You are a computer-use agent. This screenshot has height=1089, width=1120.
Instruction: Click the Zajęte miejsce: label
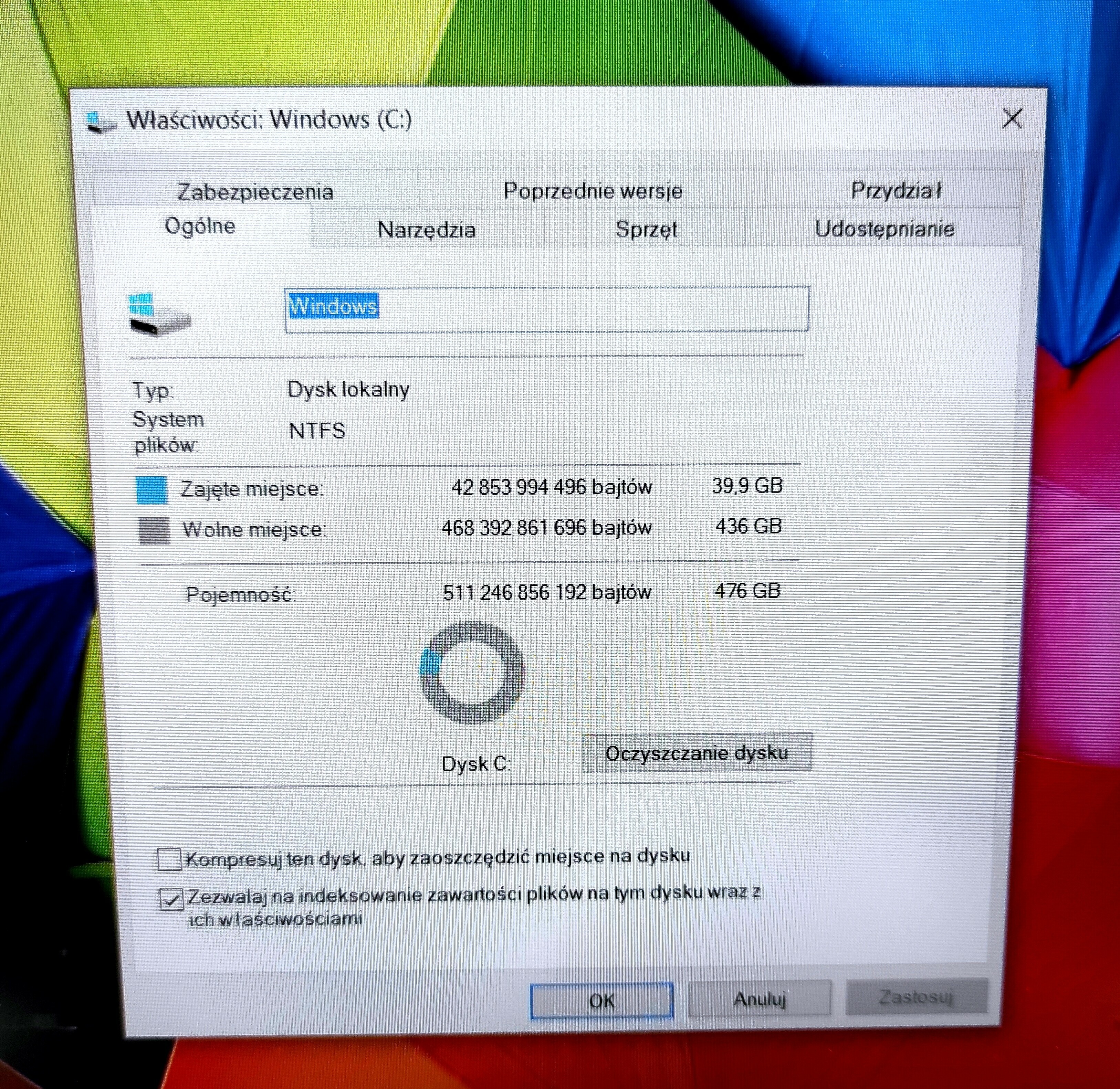click(x=252, y=489)
